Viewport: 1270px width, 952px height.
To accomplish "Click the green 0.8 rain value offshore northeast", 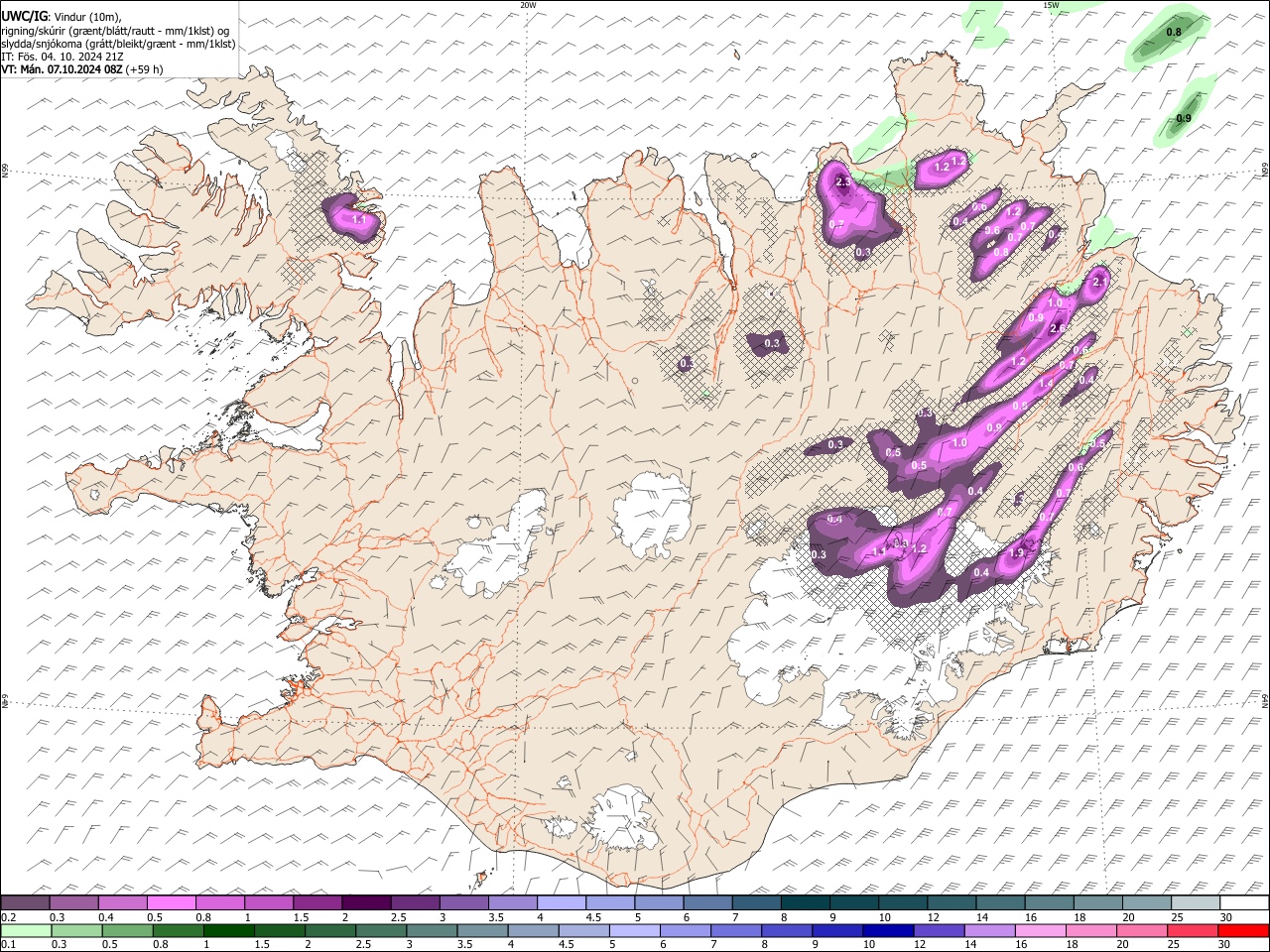I will click(1173, 33).
